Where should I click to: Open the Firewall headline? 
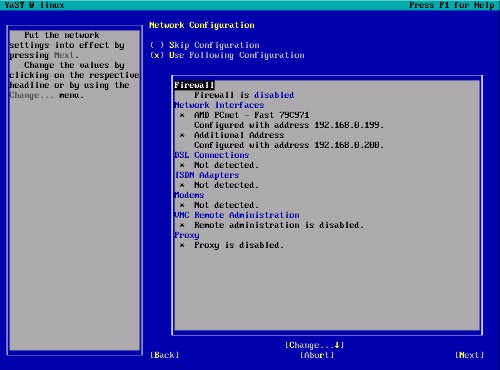pos(194,85)
